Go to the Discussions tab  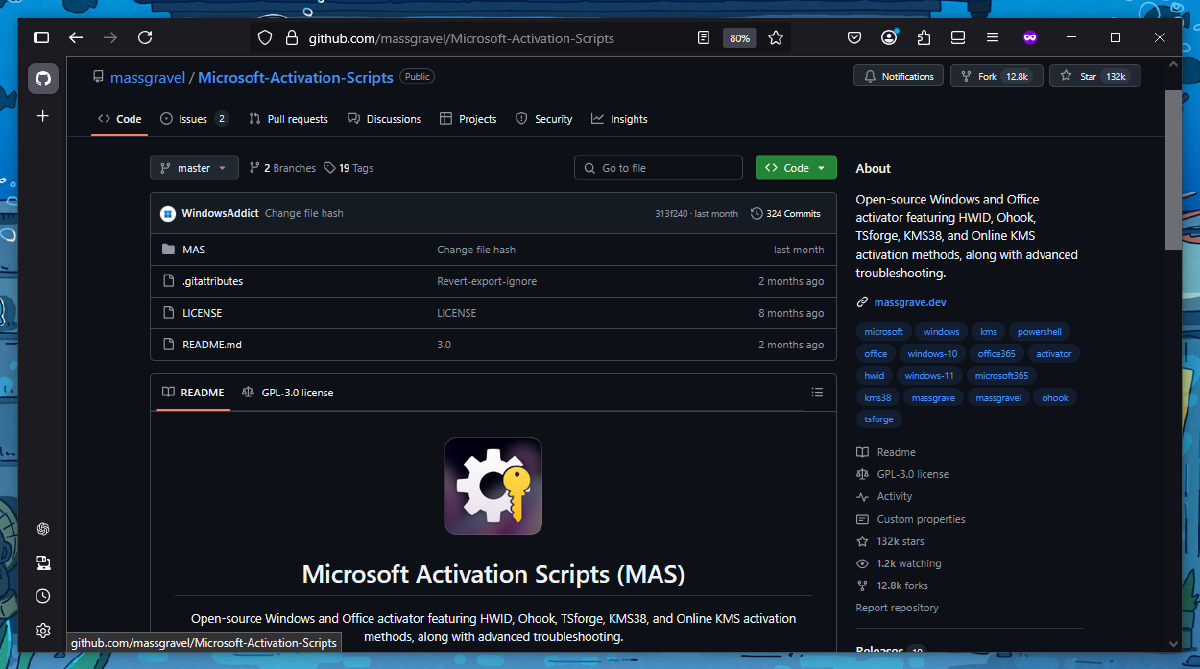pyautogui.click(x=384, y=119)
